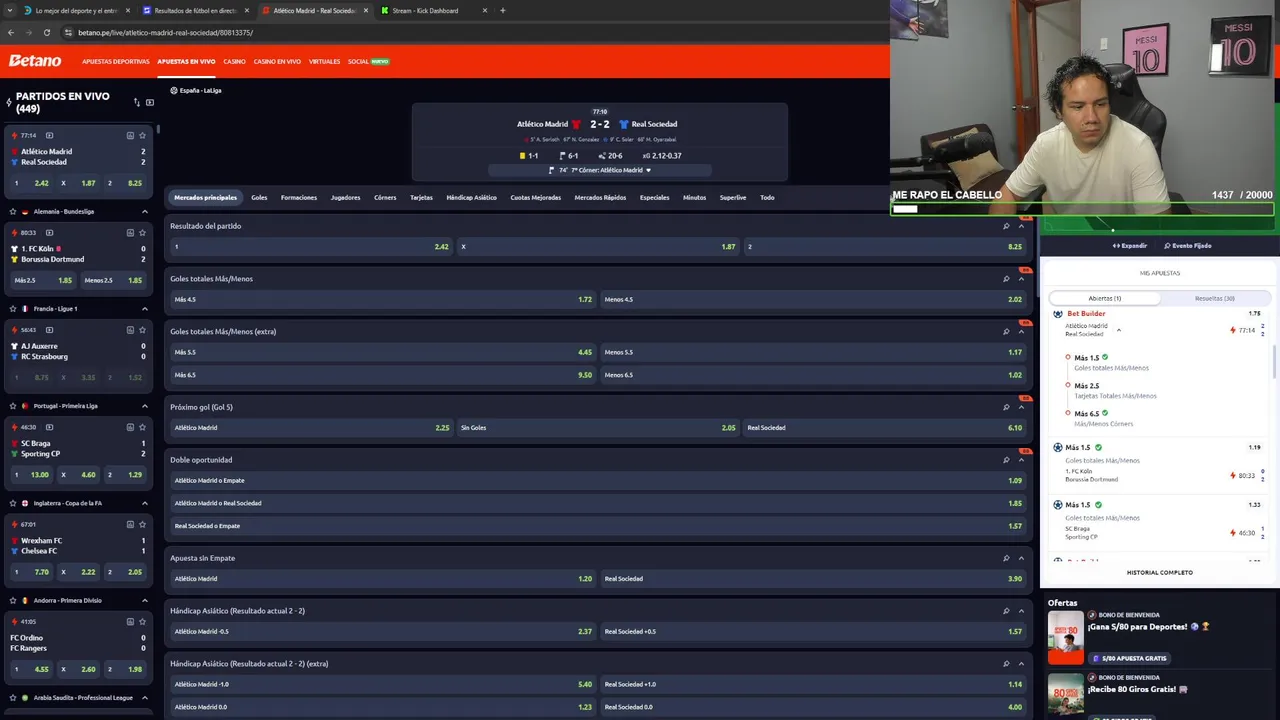
Task: Open Historial Completo link
Action: [1160, 573]
